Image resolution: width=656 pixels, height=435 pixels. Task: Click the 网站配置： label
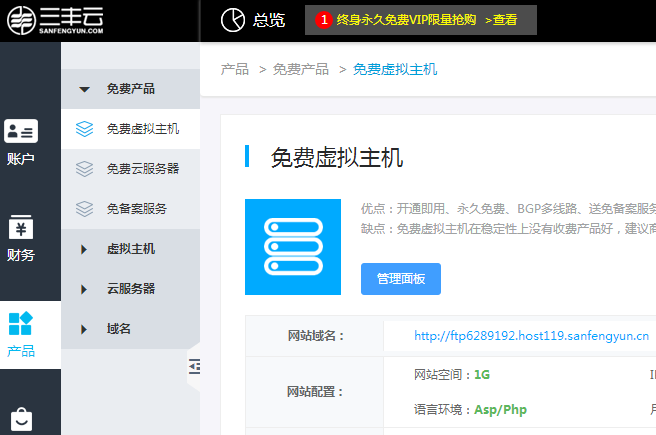315,392
